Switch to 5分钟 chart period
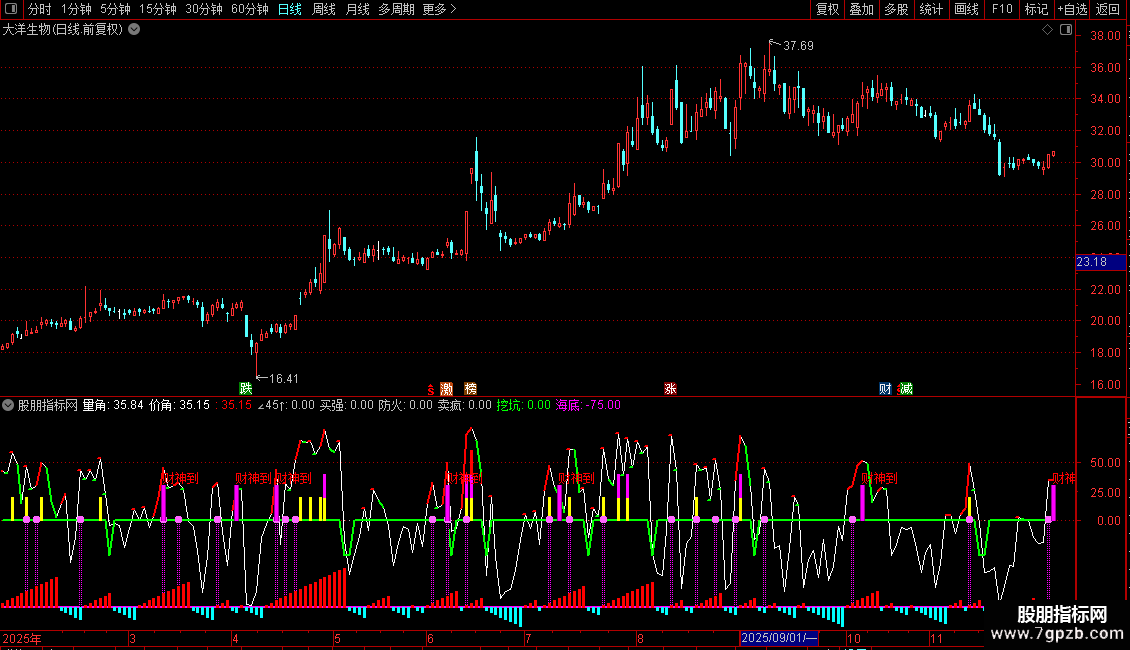This screenshot has width=1130, height=650. [x=115, y=9]
